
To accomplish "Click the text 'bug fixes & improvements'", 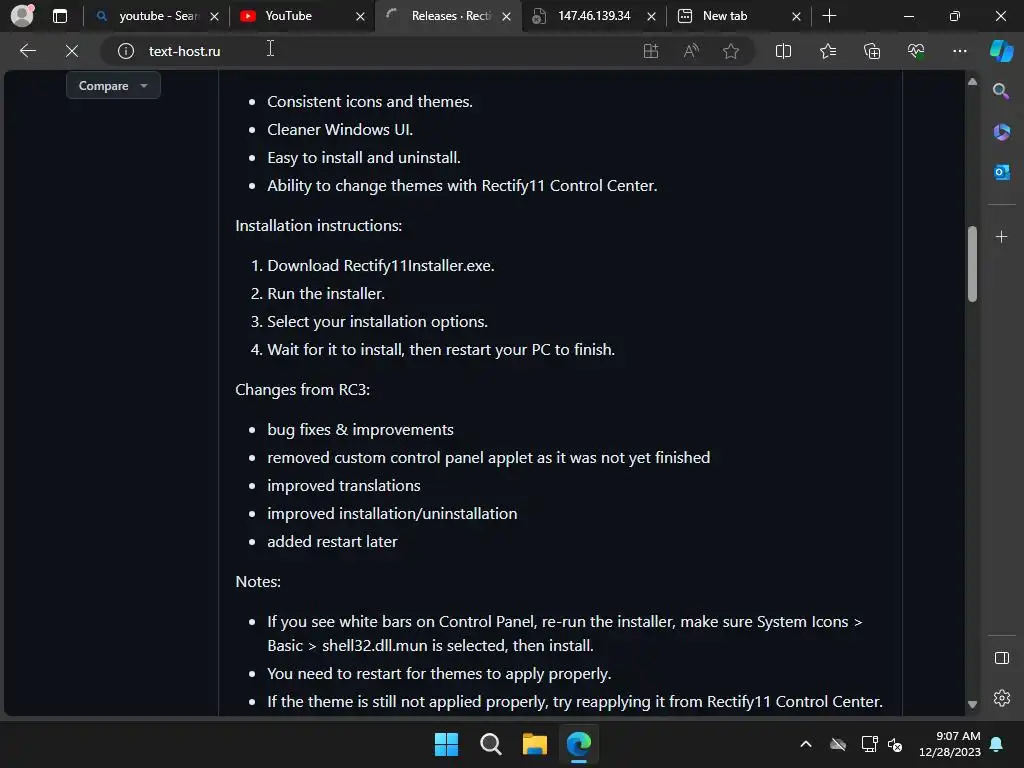I will click(x=360, y=430).
